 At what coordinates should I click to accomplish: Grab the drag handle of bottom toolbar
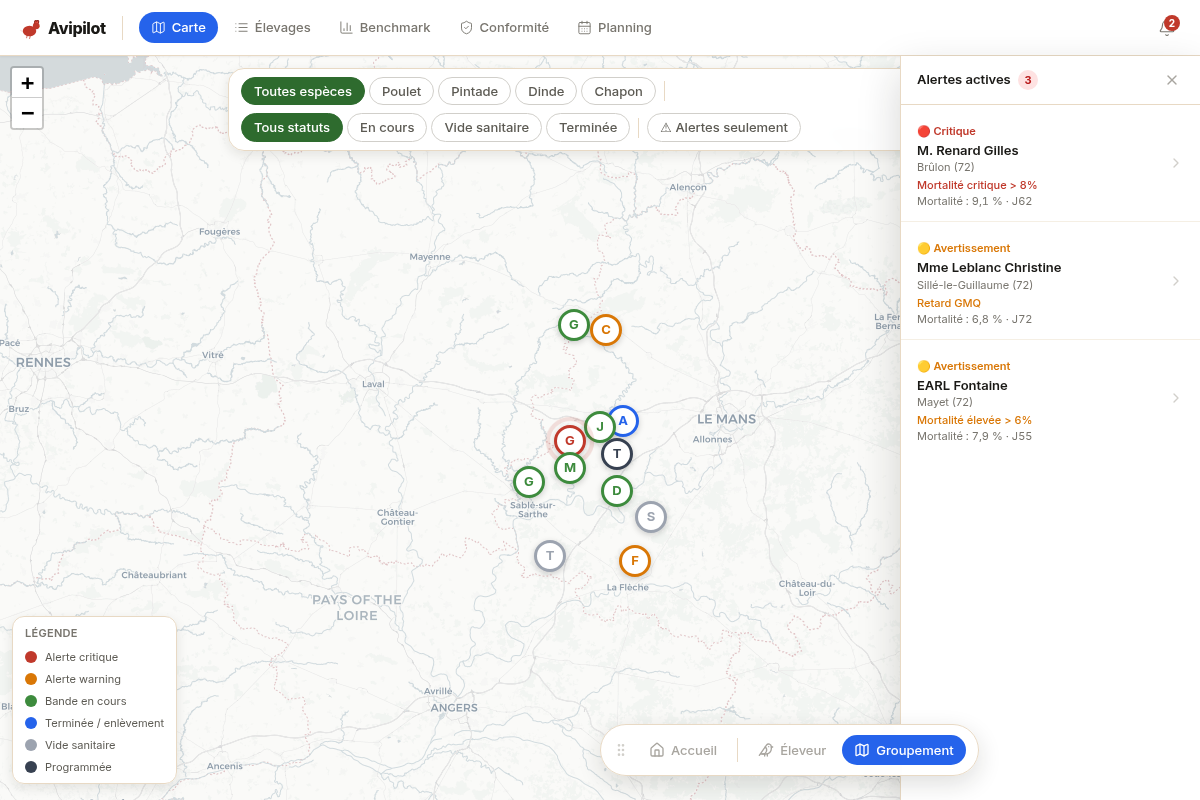click(x=621, y=750)
